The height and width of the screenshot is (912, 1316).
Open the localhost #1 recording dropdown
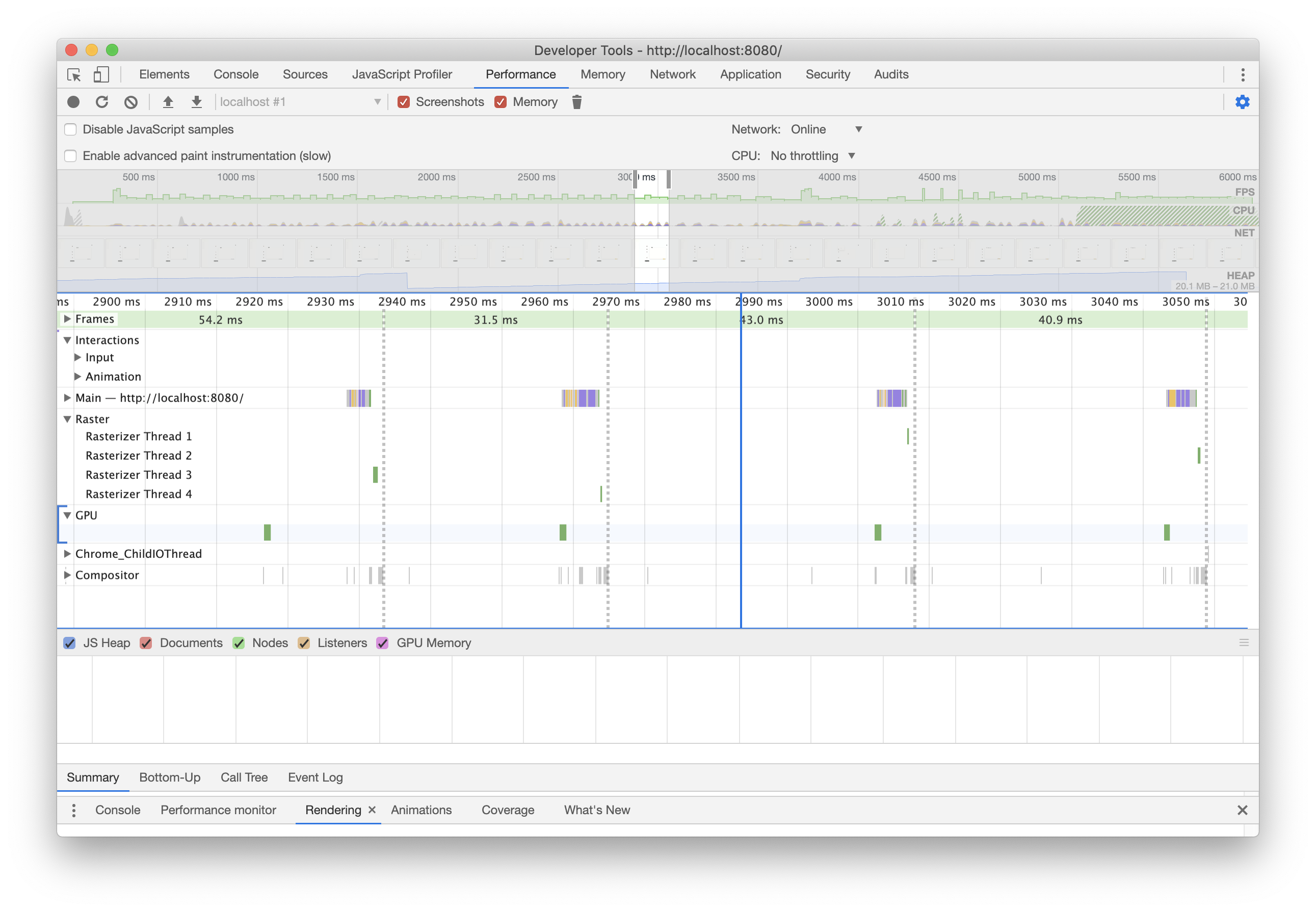(300, 102)
